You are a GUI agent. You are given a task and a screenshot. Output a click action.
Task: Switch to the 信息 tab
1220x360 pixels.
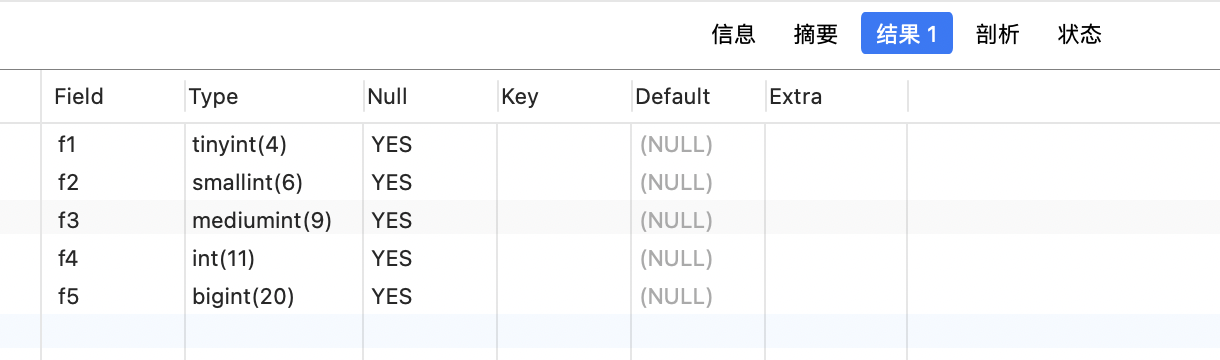pyautogui.click(x=733, y=34)
